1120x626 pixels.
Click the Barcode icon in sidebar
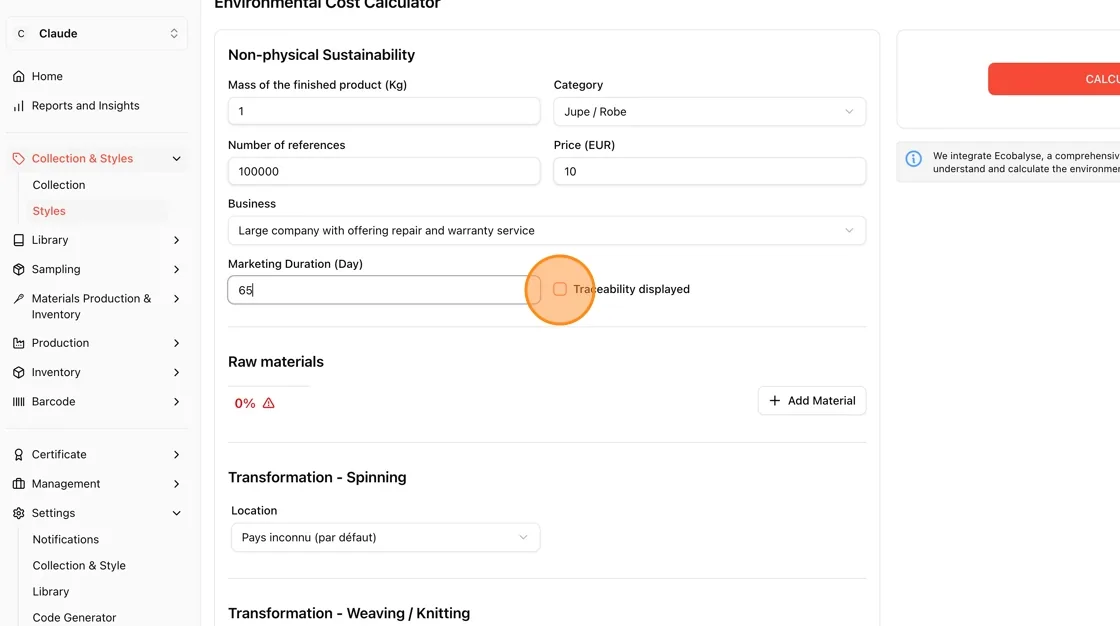19,402
